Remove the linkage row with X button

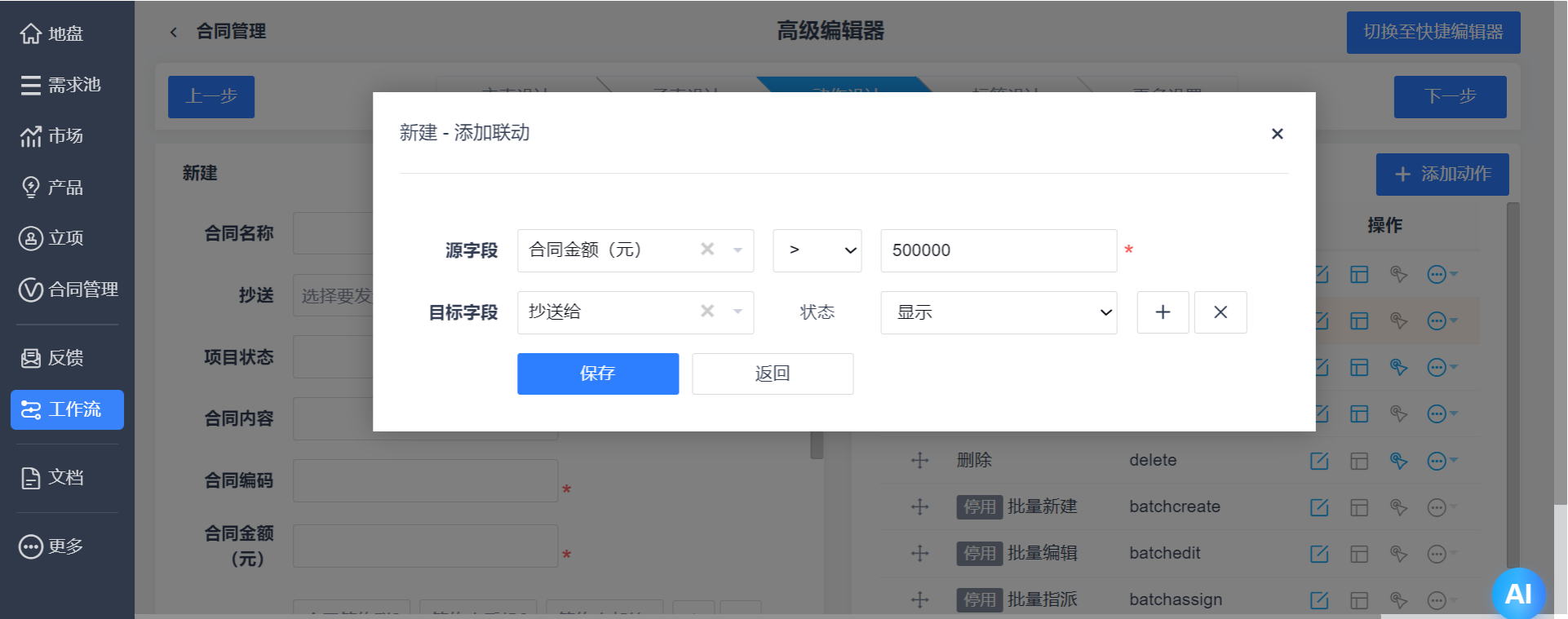1220,312
